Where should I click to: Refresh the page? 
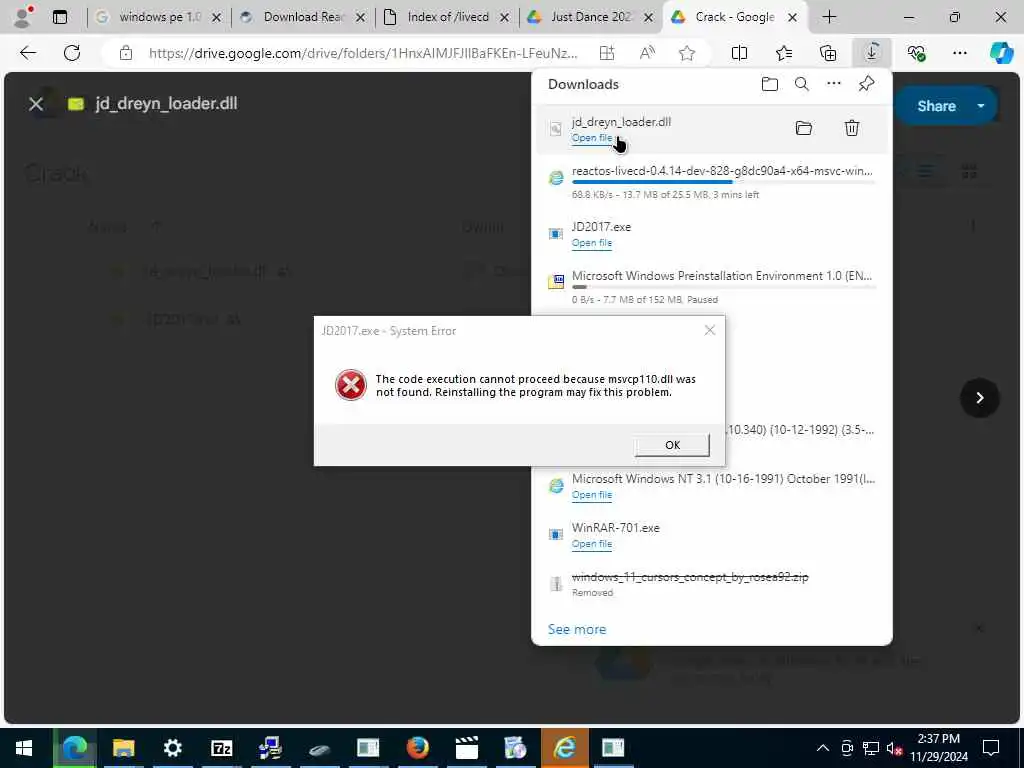72,53
